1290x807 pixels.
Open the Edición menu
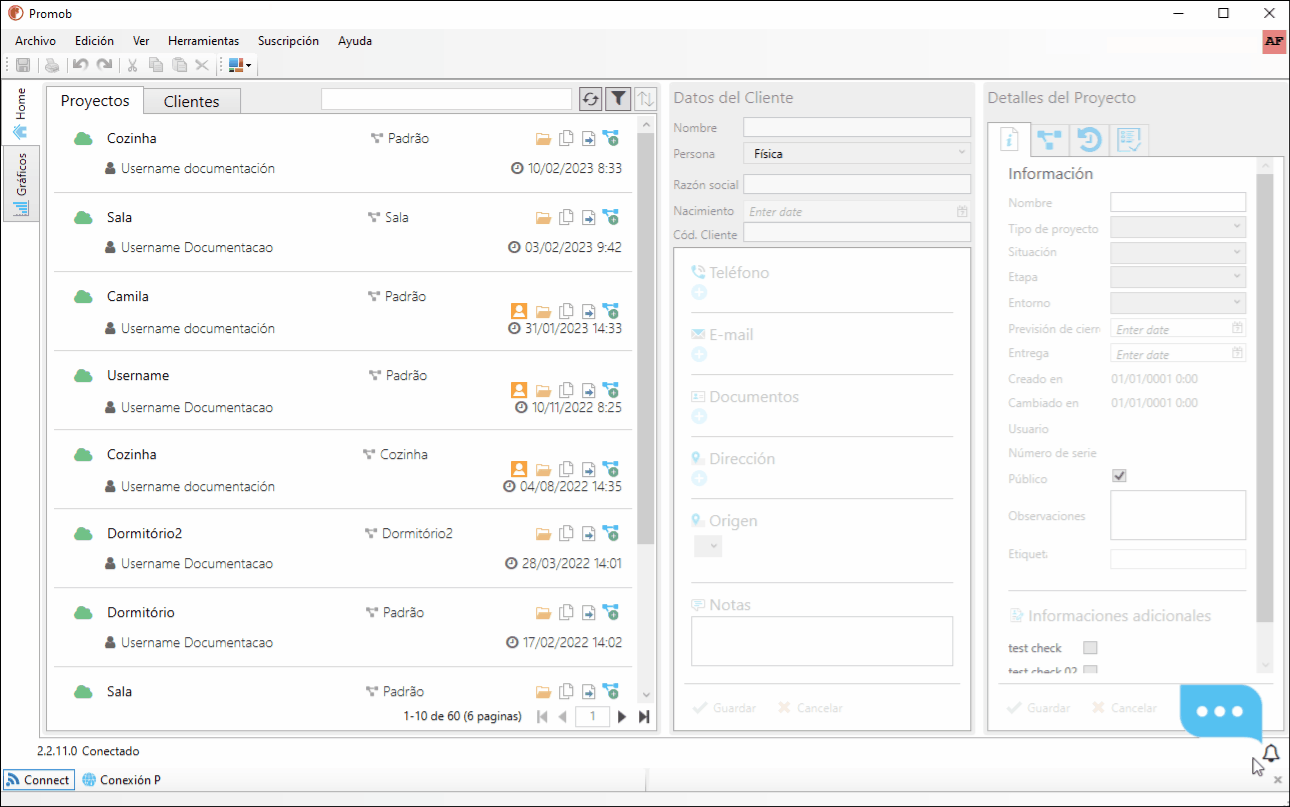94,41
